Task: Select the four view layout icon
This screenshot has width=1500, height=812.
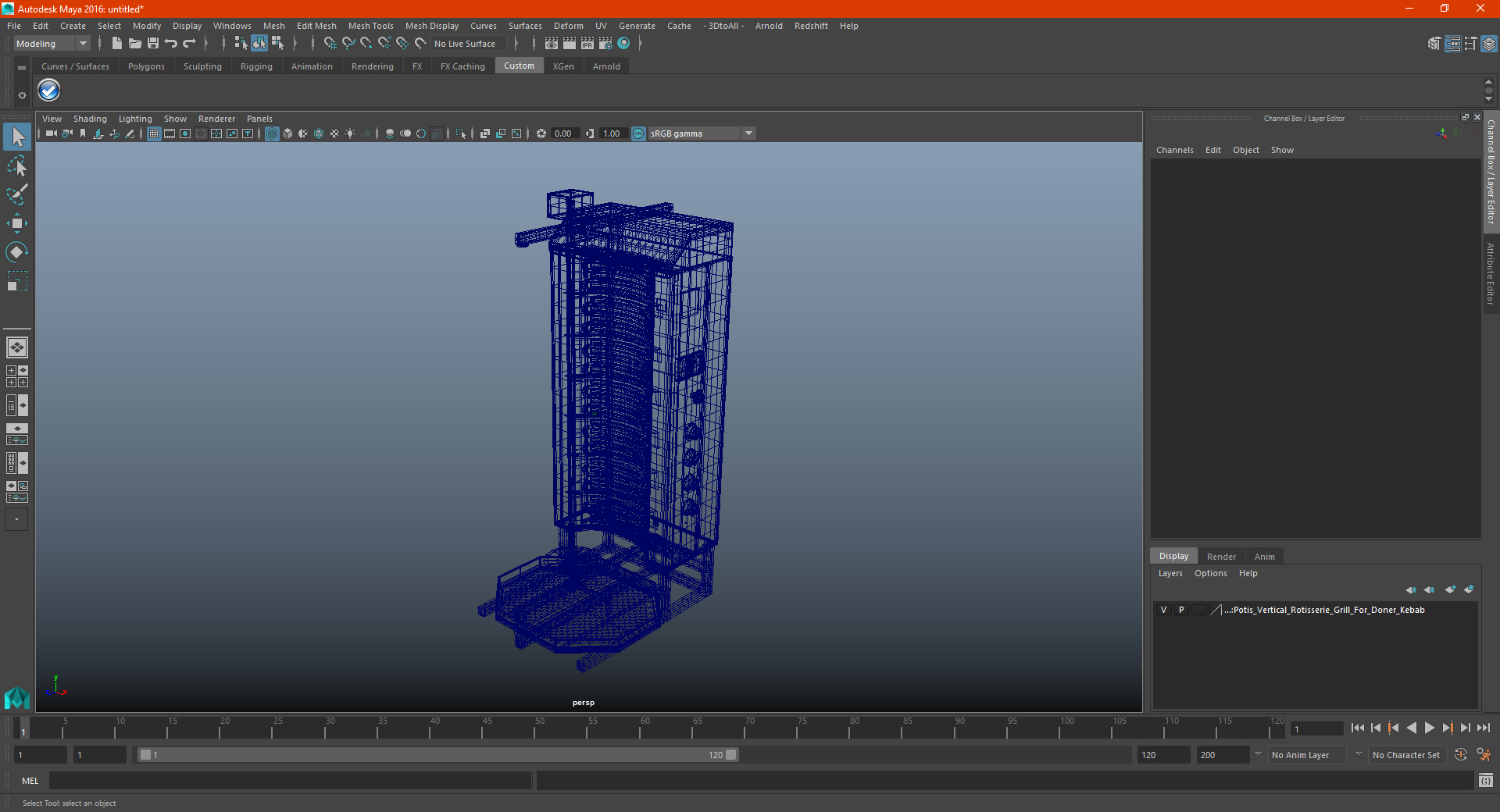Action: 17,376
